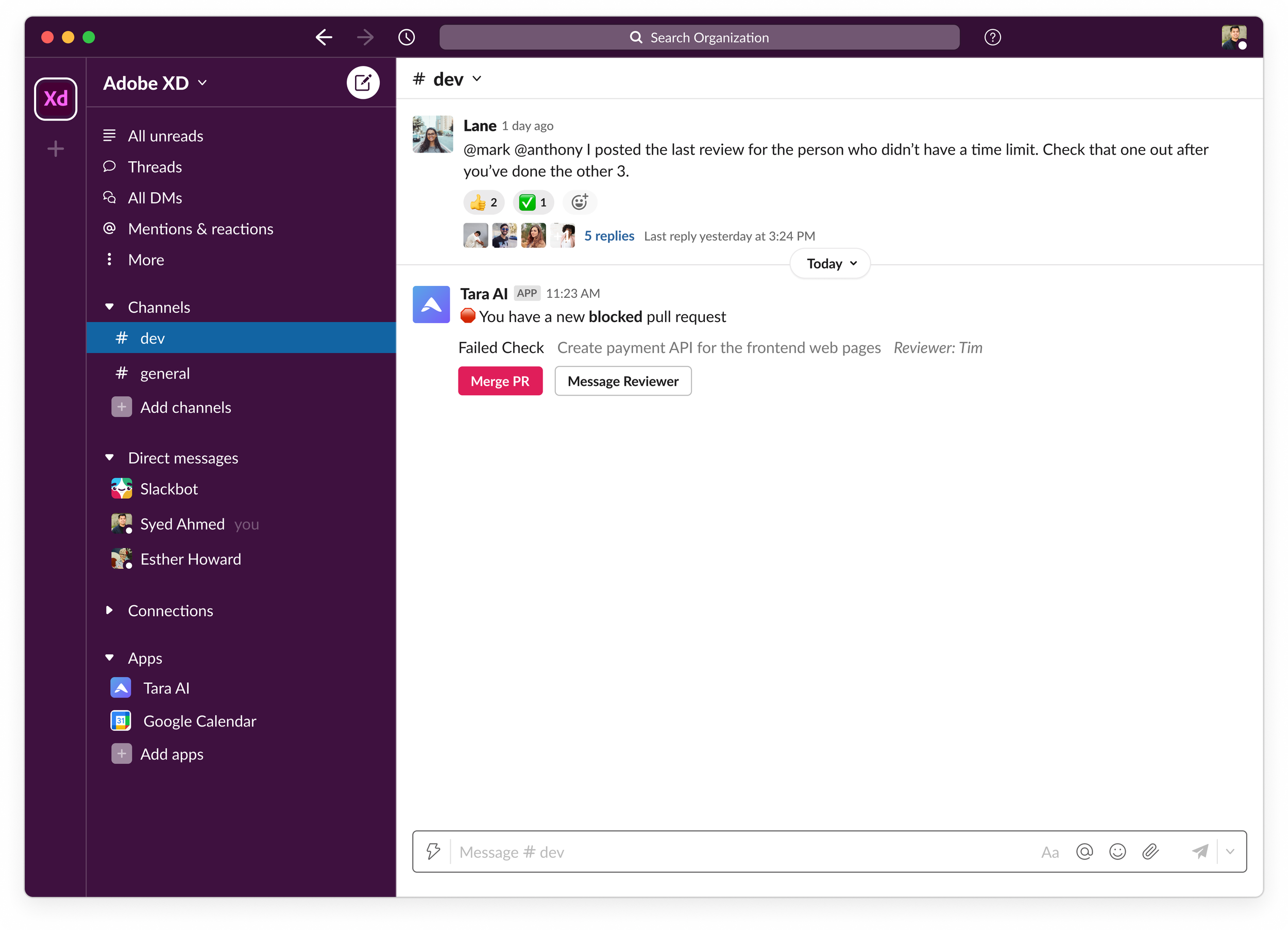Viewport: 1288px width, 930px height.
Task: Expand the Connections section
Action: pyautogui.click(x=110, y=610)
